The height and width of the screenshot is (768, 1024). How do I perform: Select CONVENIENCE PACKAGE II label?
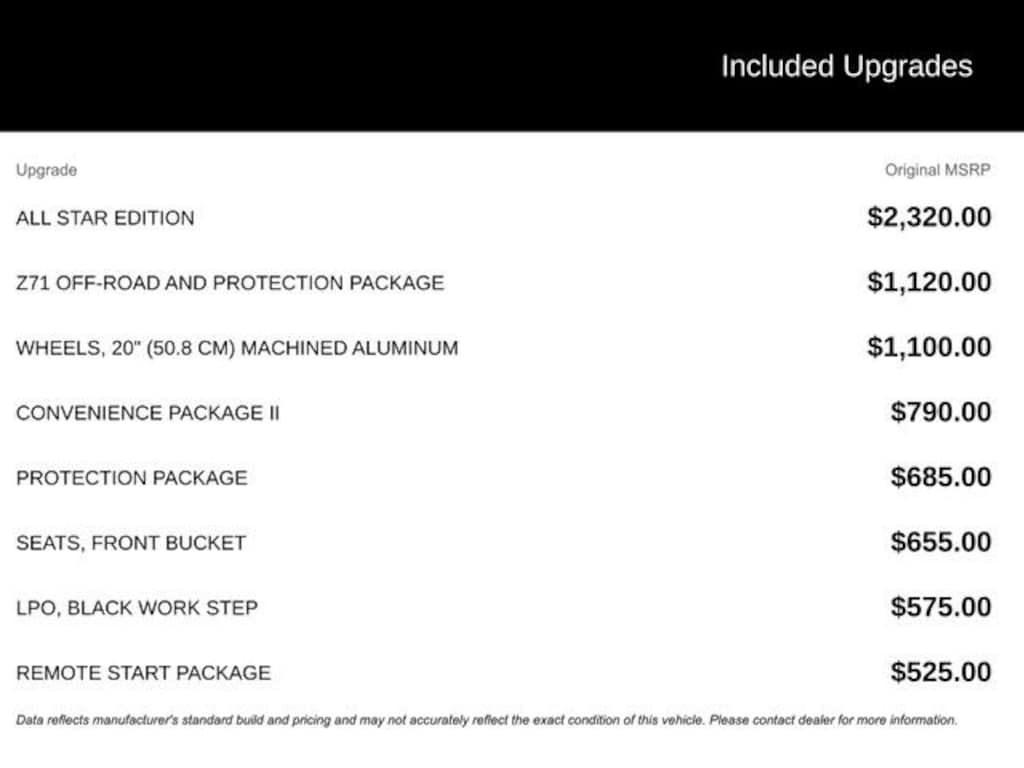pyautogui.click(x=148, y=413)
